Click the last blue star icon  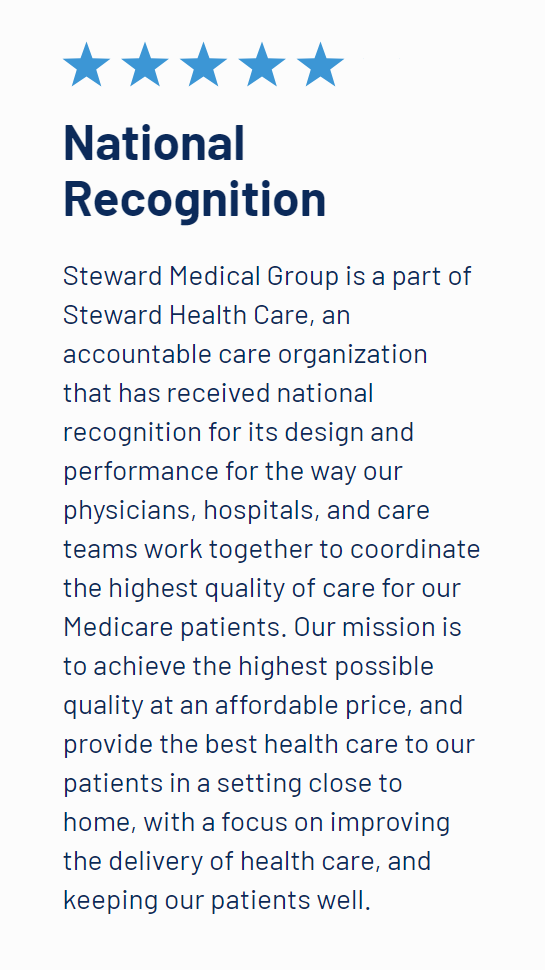(320, 64)
